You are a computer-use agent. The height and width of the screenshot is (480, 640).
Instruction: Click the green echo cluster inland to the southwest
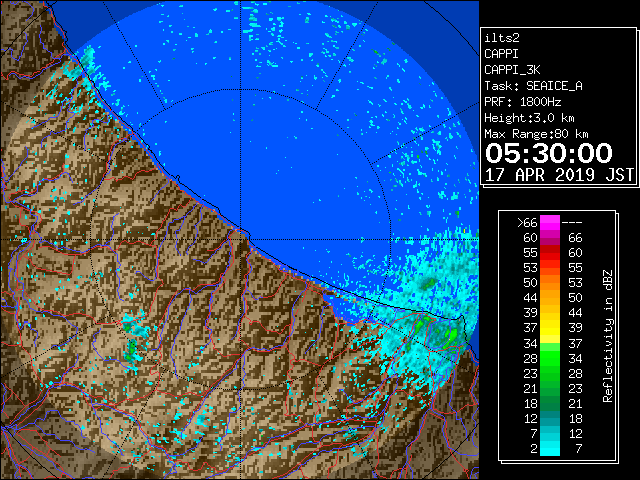132,349
